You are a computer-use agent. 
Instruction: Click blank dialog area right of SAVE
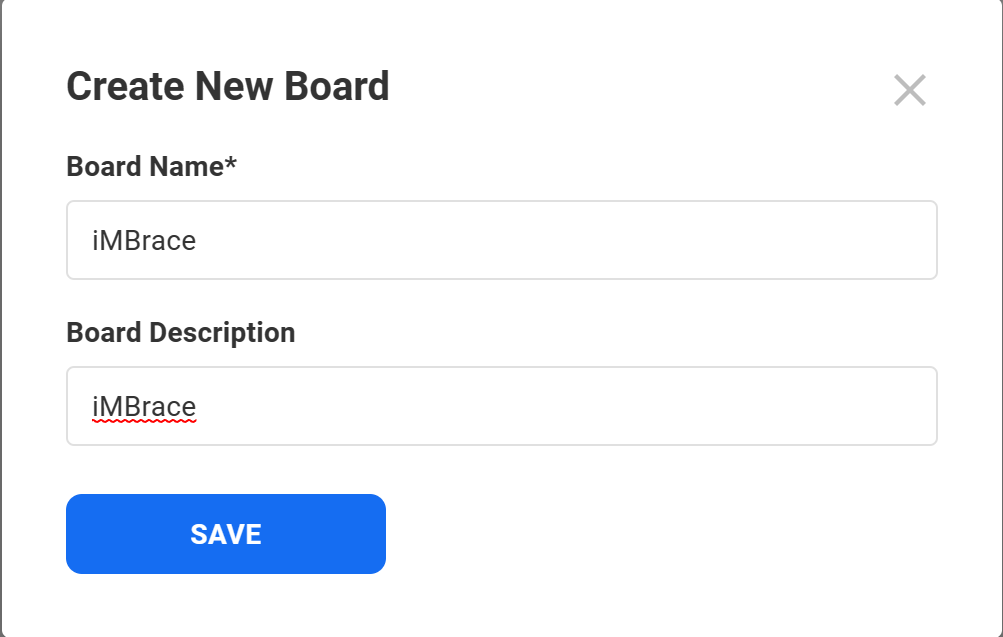tap(650, 534)
